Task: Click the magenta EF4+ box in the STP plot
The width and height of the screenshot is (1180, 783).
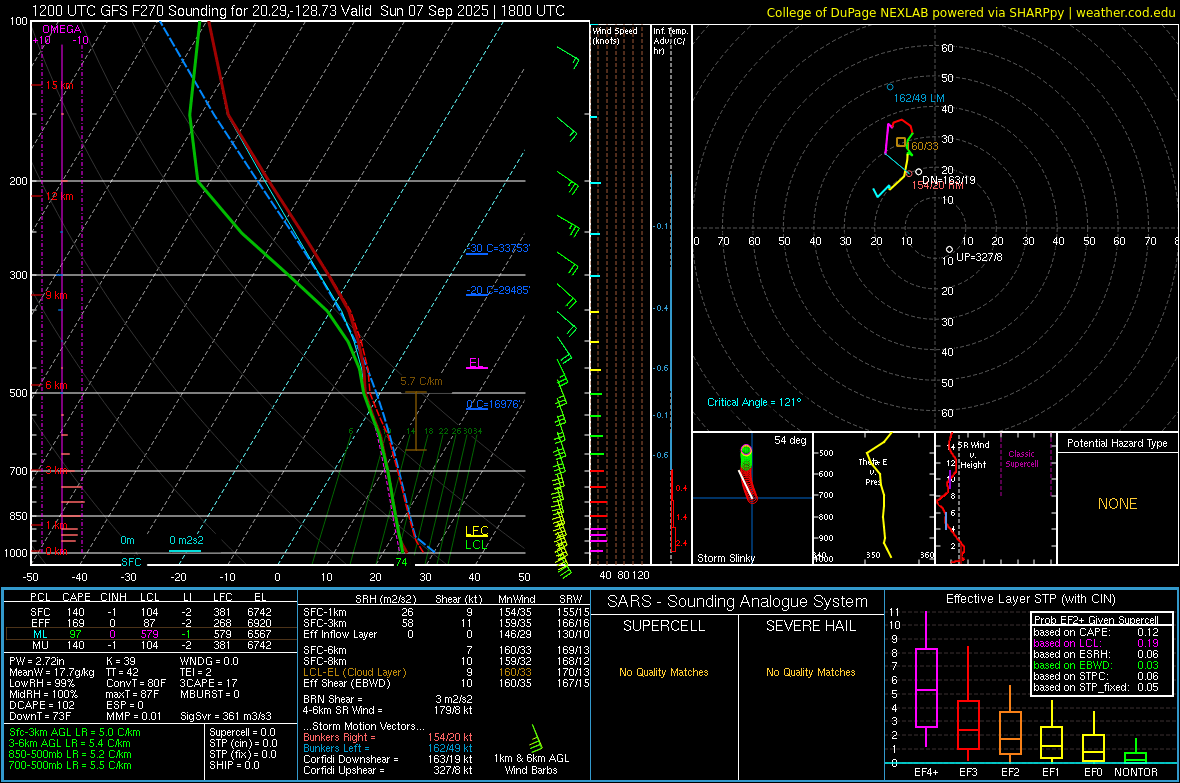Action: tap(926, 687)
